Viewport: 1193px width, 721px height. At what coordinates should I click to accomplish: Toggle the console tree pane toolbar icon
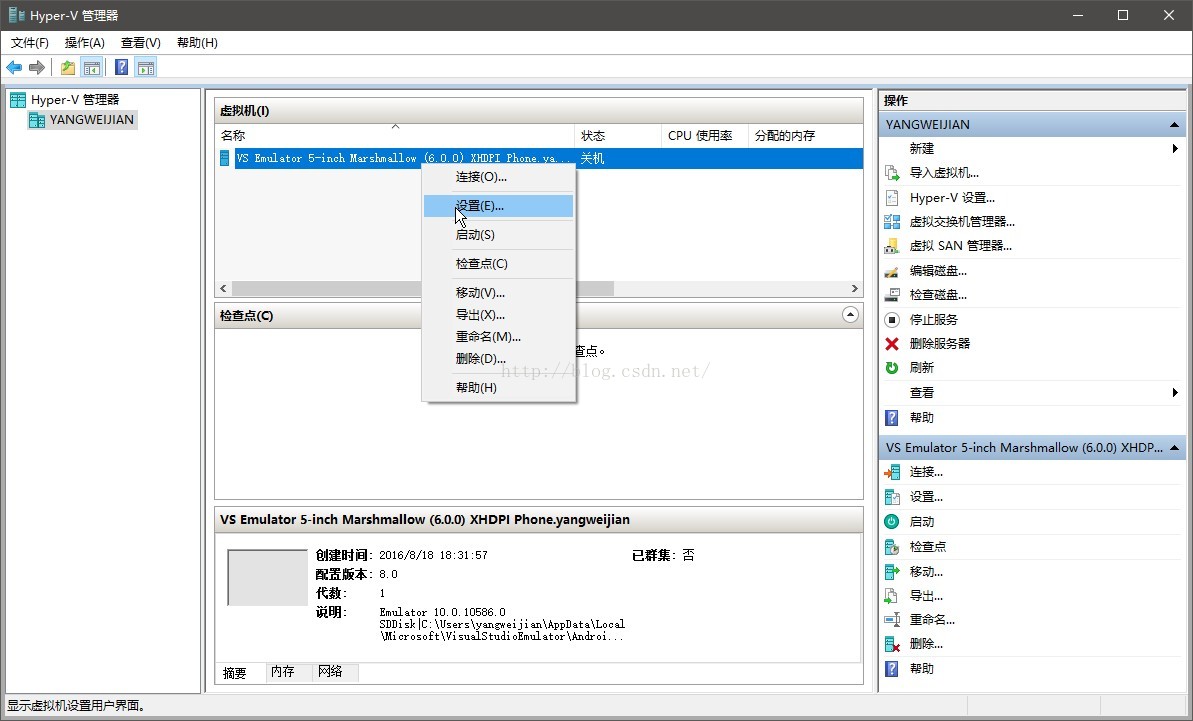pos(92,68)
